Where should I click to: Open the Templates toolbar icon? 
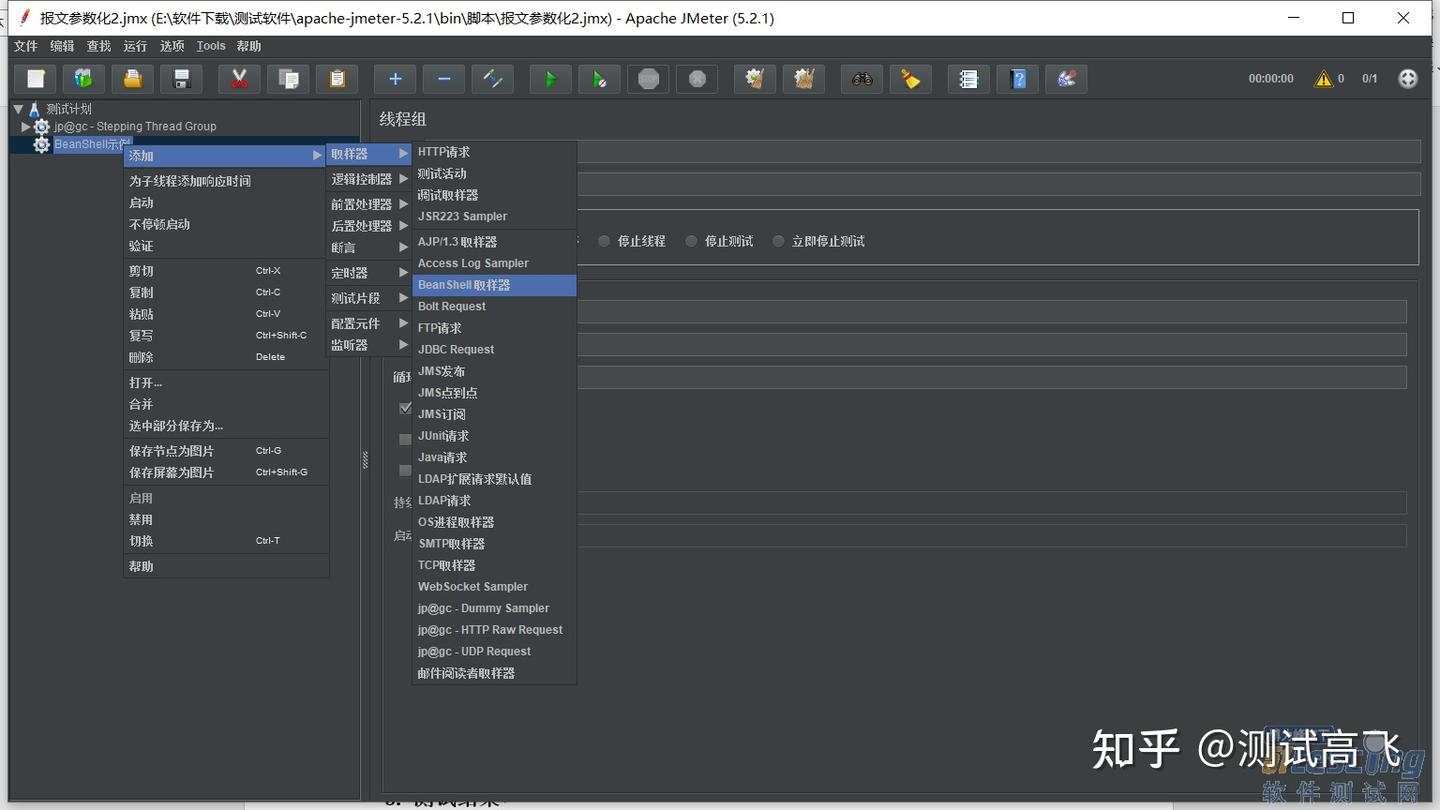point(84,79)
